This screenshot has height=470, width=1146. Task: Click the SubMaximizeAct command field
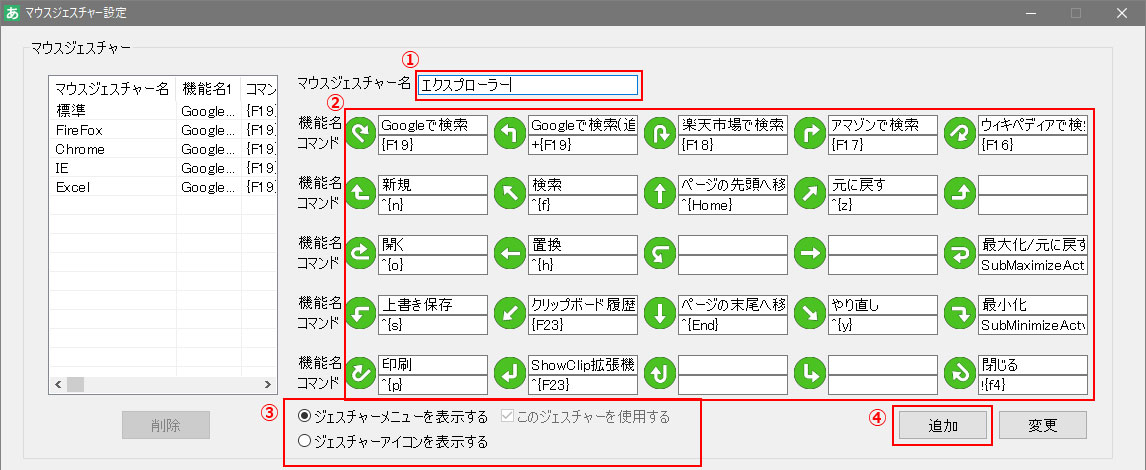1033,265
